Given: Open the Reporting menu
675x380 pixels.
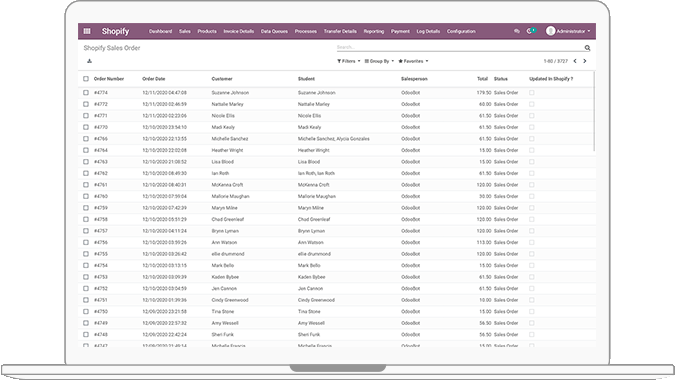Looking at the screenshot, I should click(374, 31).
